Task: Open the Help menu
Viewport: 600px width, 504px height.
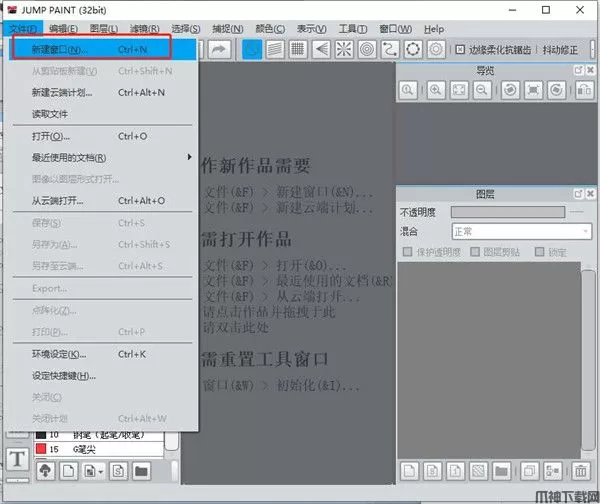Action: coord(433,29)
